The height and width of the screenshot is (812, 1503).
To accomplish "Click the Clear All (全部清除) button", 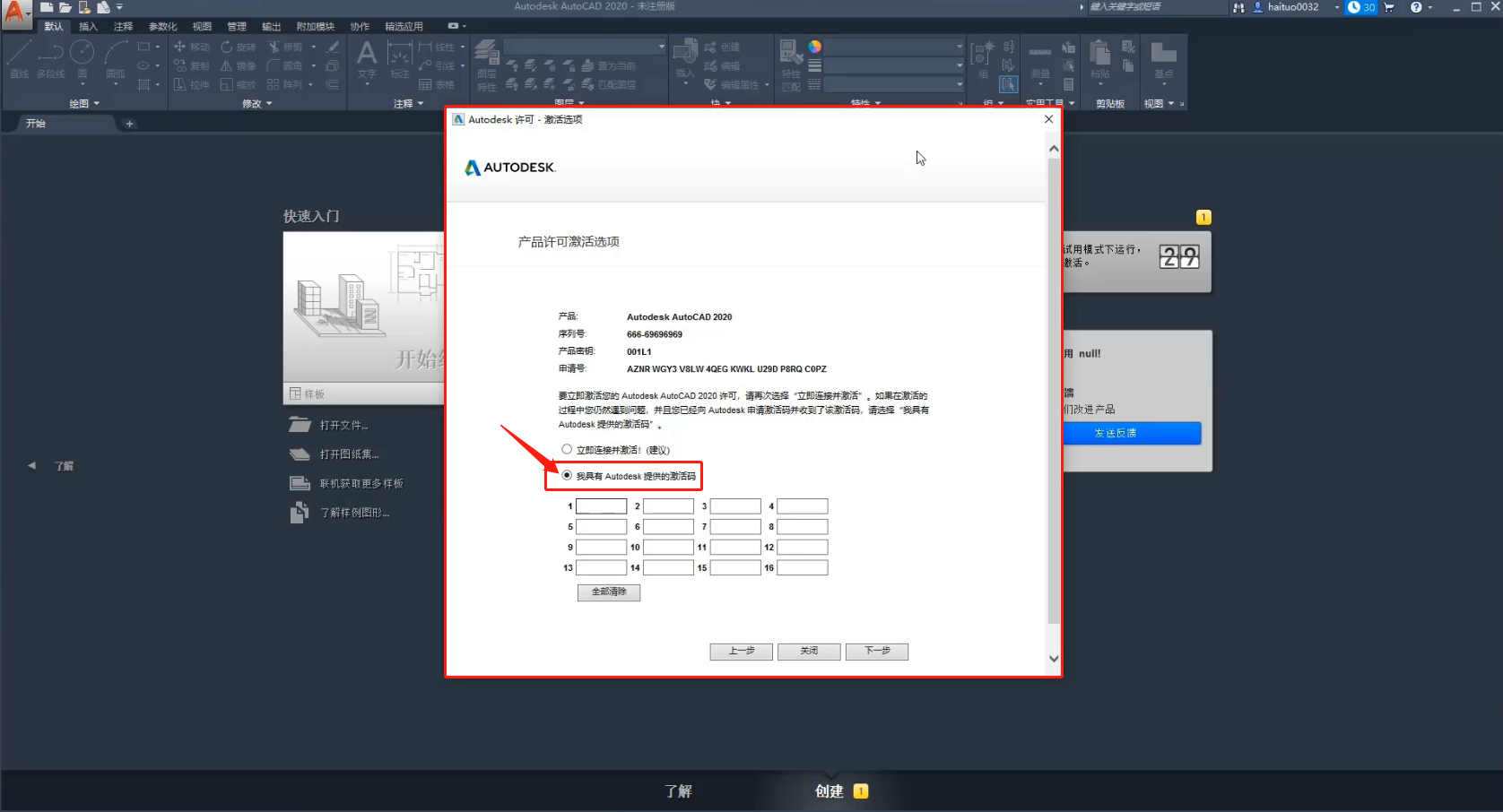I will [609, 592].
